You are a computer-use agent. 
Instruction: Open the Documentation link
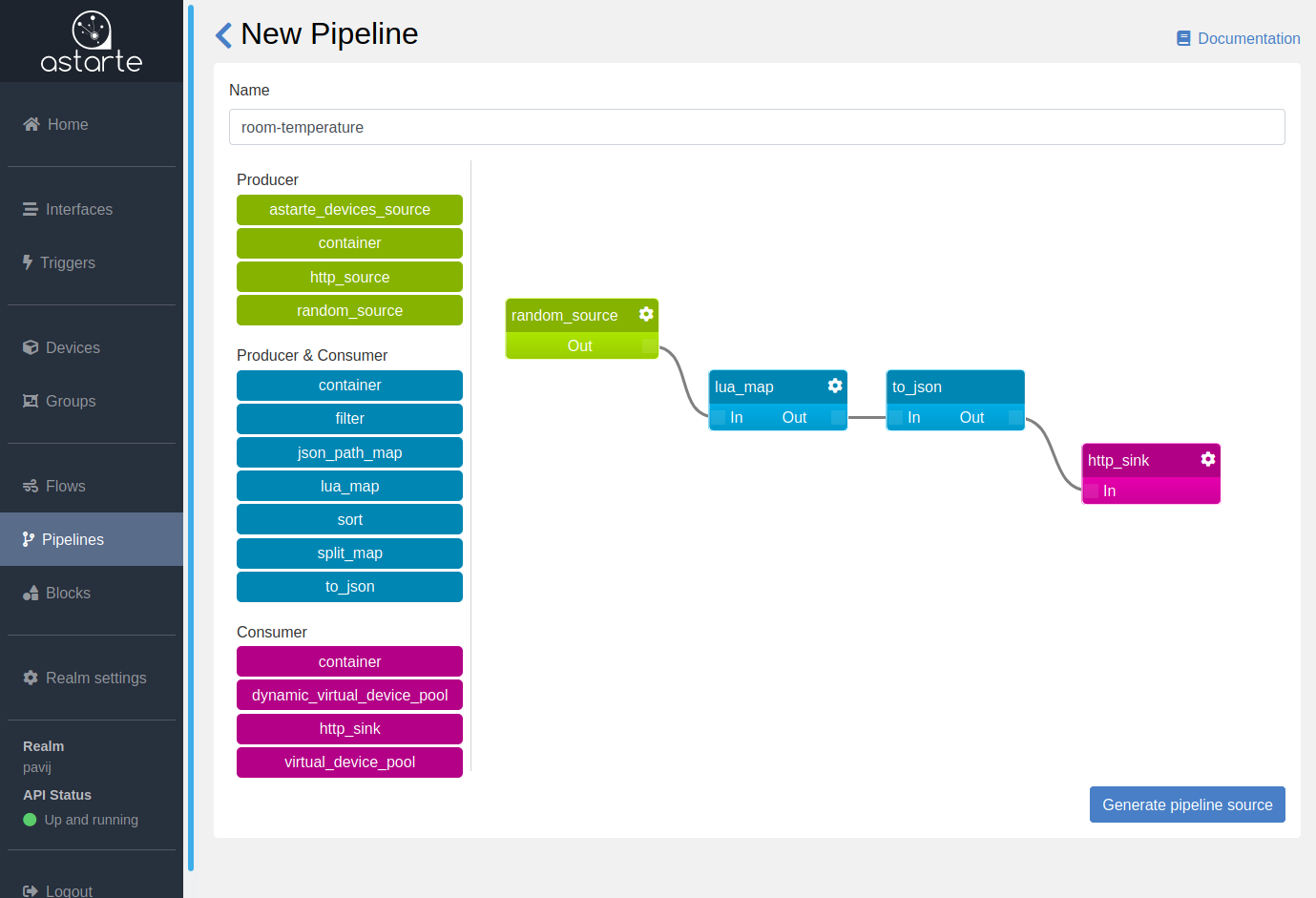1248,39
